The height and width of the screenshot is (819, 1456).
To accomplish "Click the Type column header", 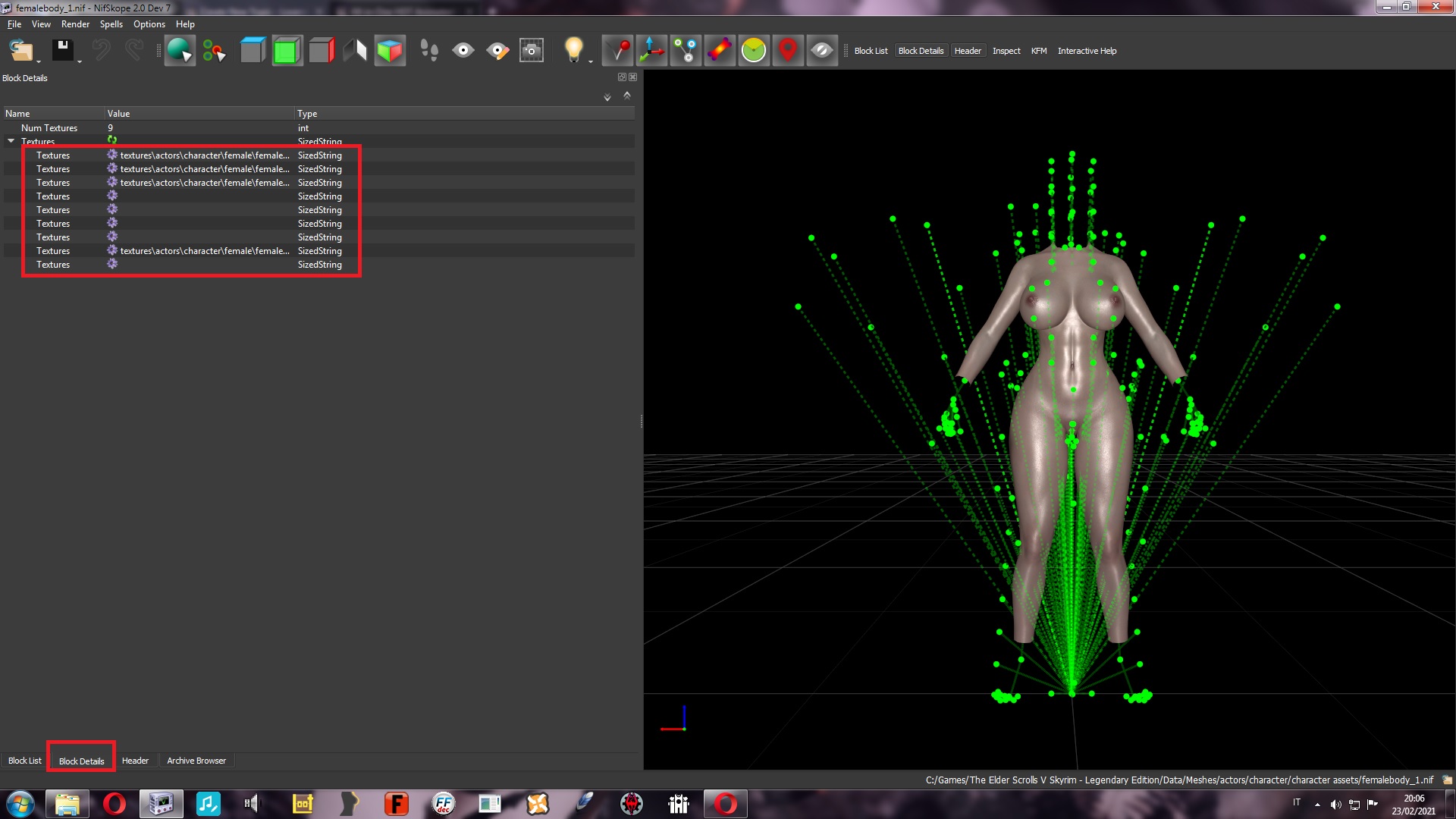I will (x=464, y=114).
